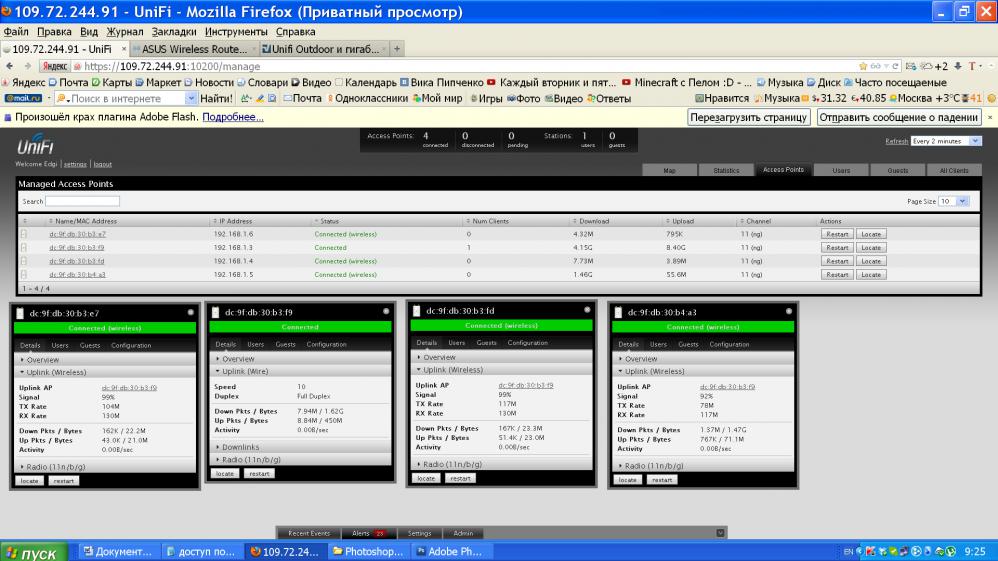Close the dc:9f:db:30:b3:e7 detail panel
Image resolution: width=998 pixels, height=561 pixels.
[188, 313]
